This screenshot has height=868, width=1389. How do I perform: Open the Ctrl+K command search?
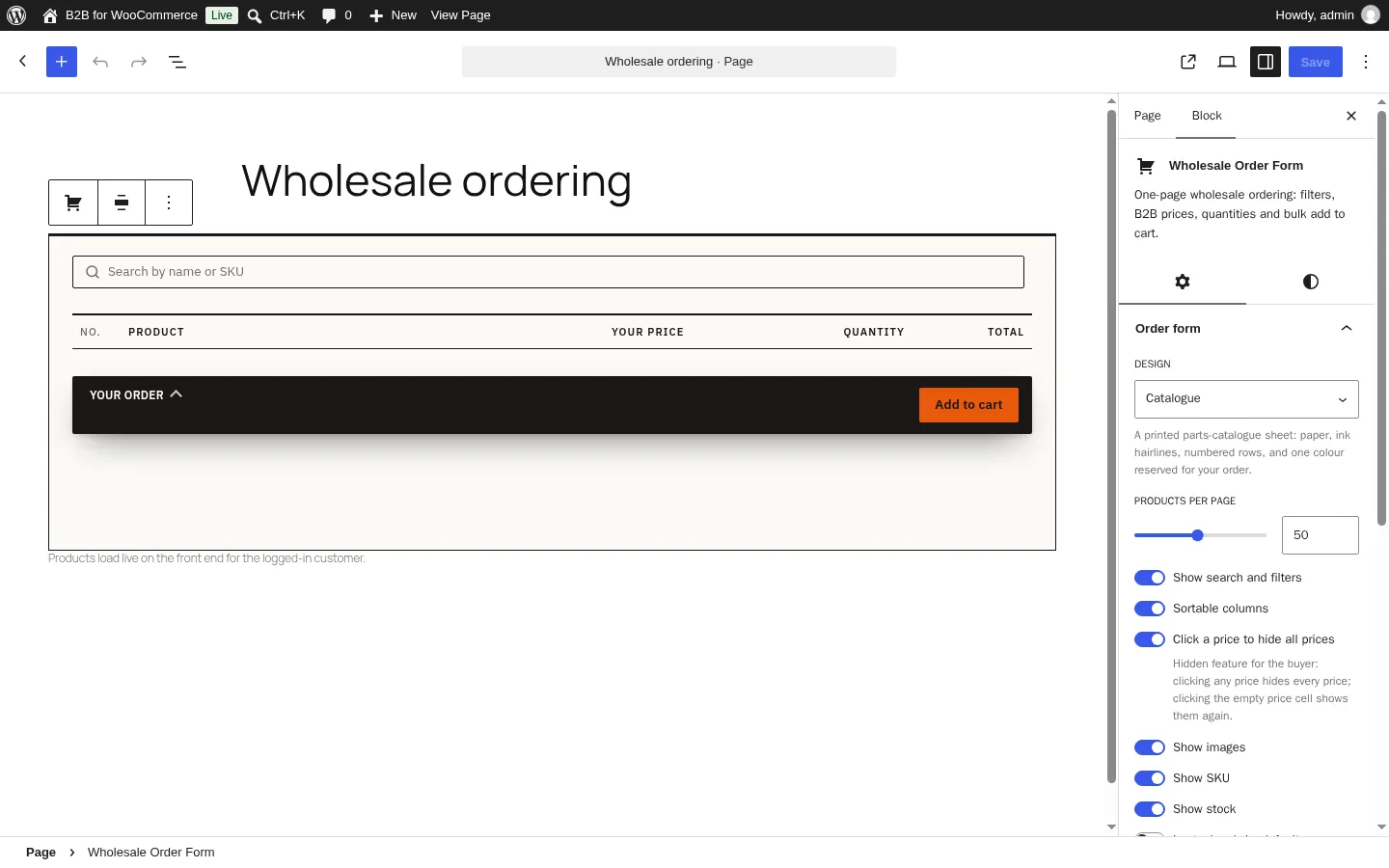point(276,15)
